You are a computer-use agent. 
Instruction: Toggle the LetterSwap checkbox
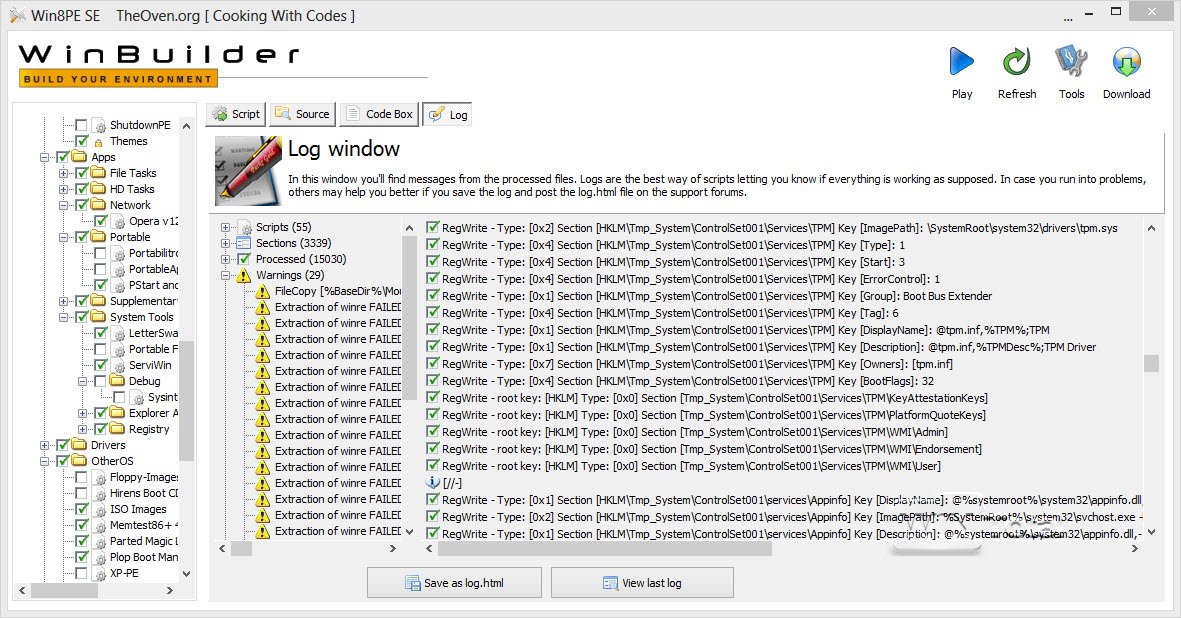[100, 333]
